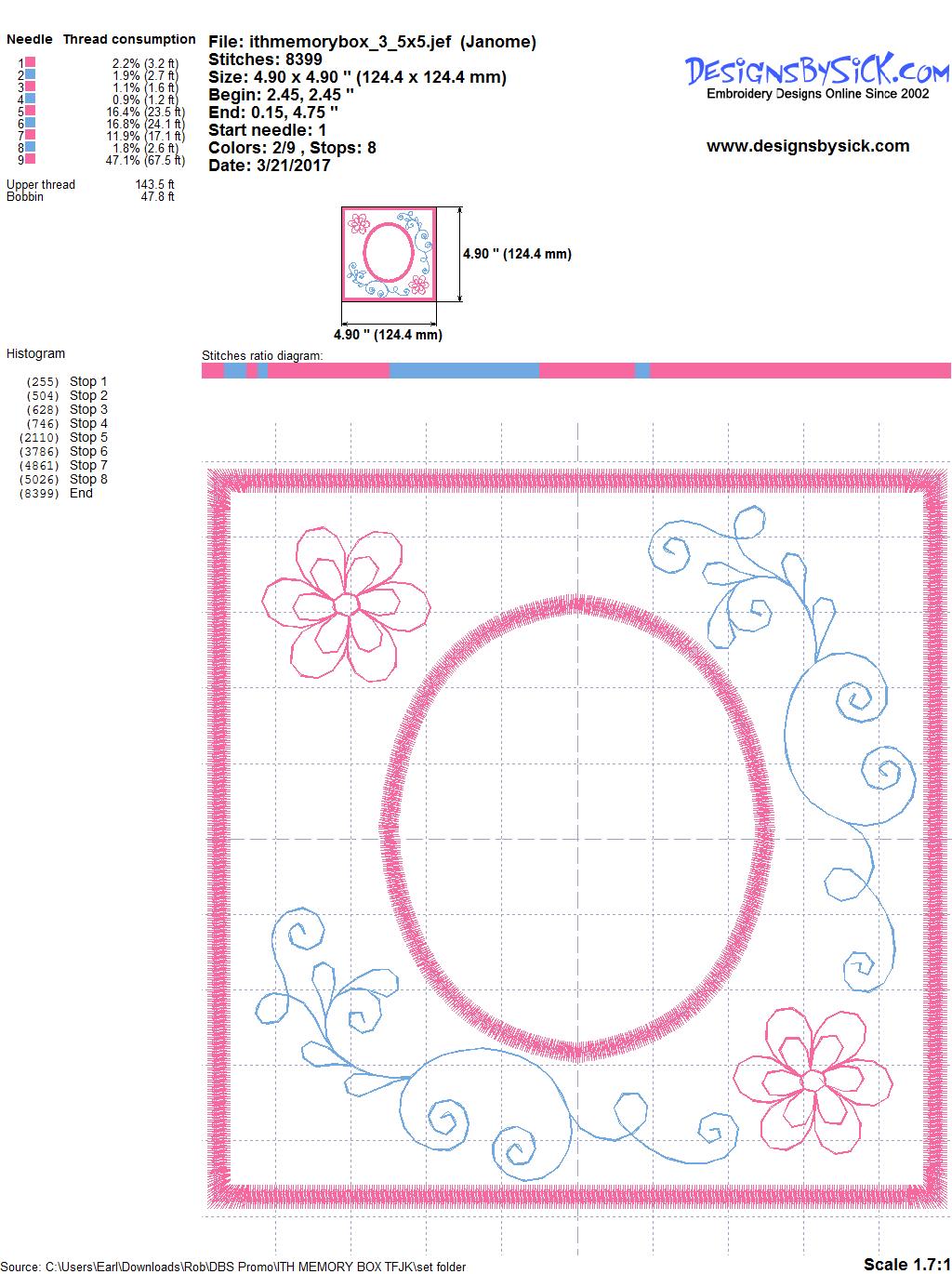Viewport: 952px width, 1274px height.
Task: Open the www.designsbysick.com link
Action: click(807, 146)
